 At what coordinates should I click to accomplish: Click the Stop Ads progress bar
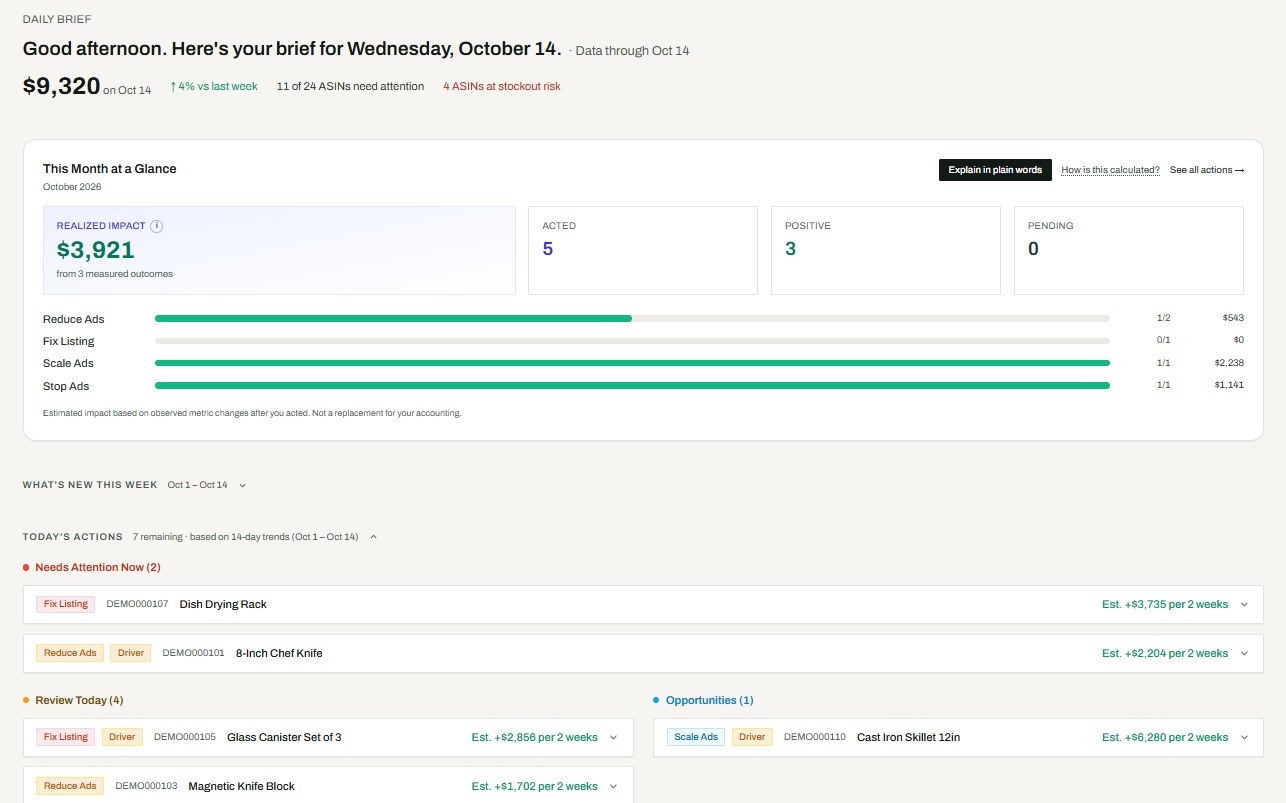[632, 385]
